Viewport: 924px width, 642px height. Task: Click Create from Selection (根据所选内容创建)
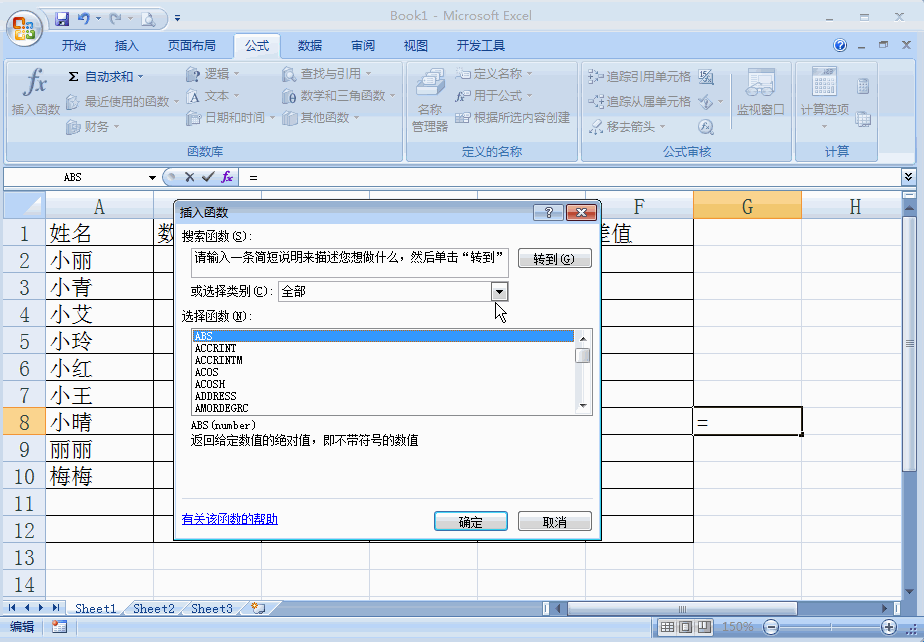514,118
